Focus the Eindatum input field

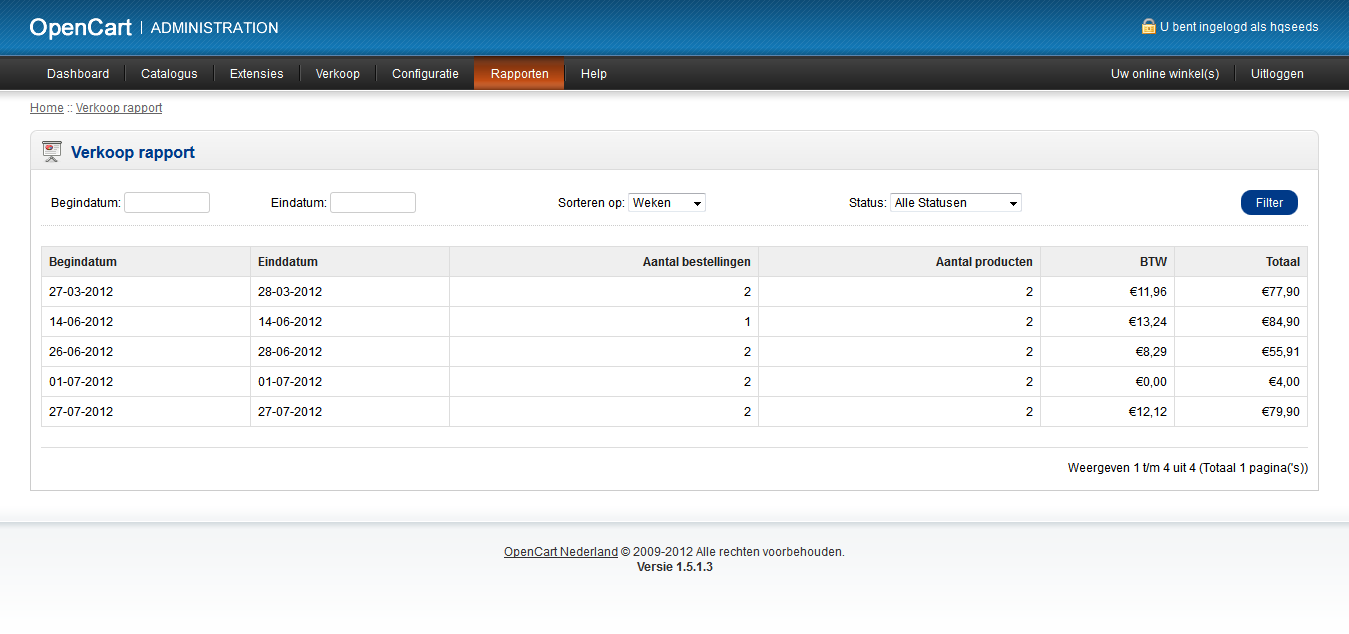[x=372, y=203]
